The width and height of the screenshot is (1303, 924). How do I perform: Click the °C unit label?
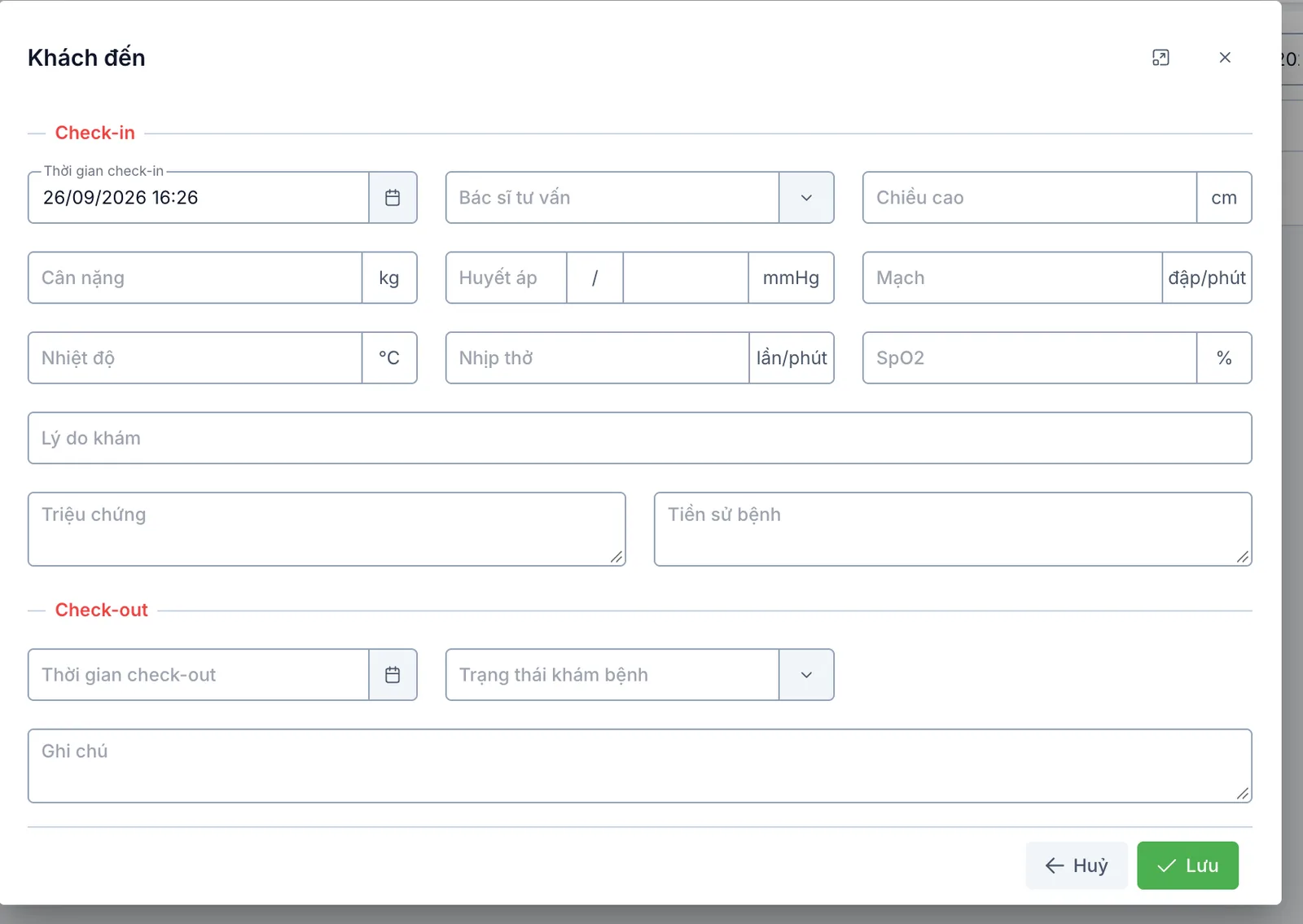click(389, 357)
